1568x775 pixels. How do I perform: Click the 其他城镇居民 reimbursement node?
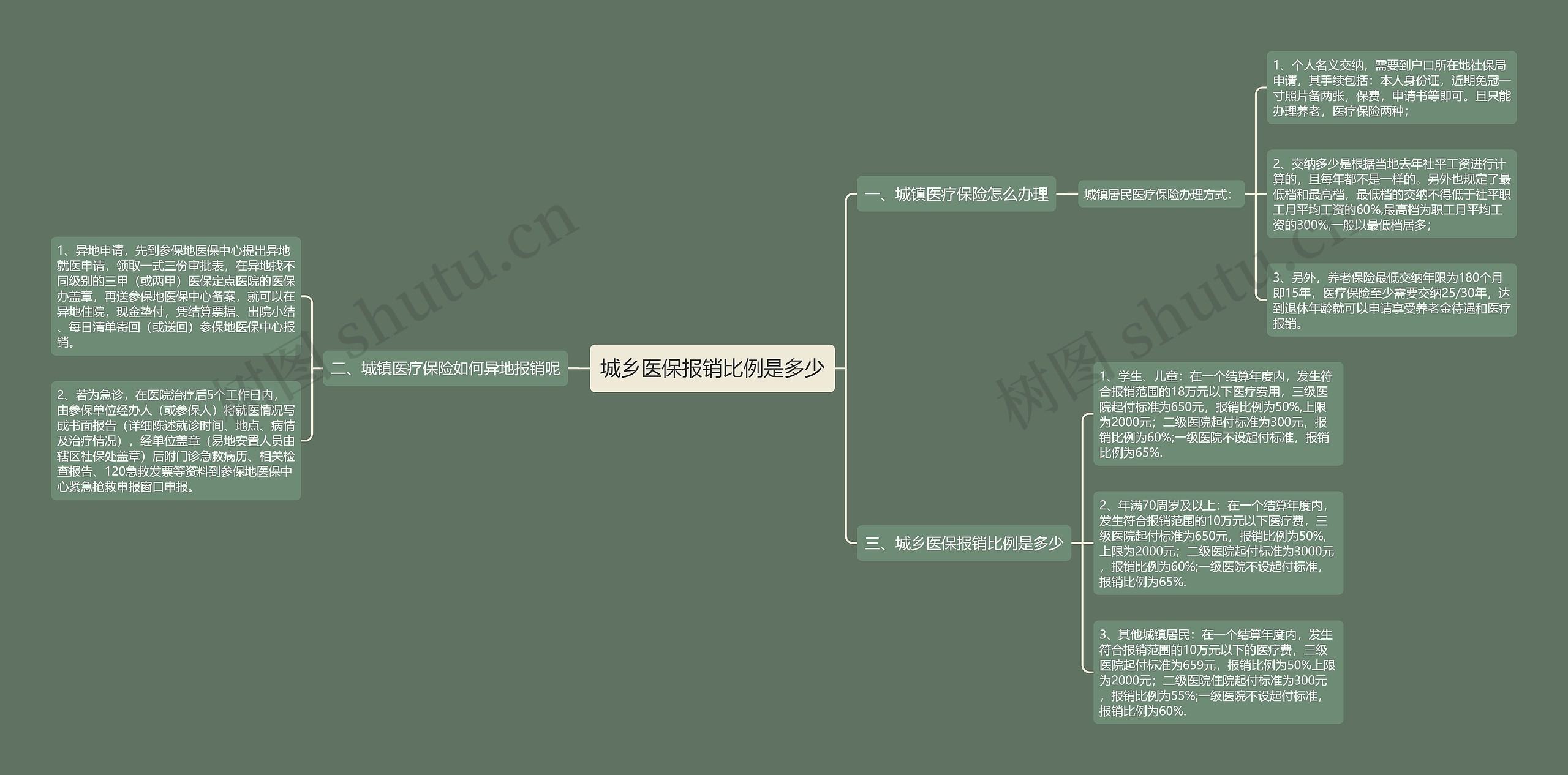pos(1220,670)
